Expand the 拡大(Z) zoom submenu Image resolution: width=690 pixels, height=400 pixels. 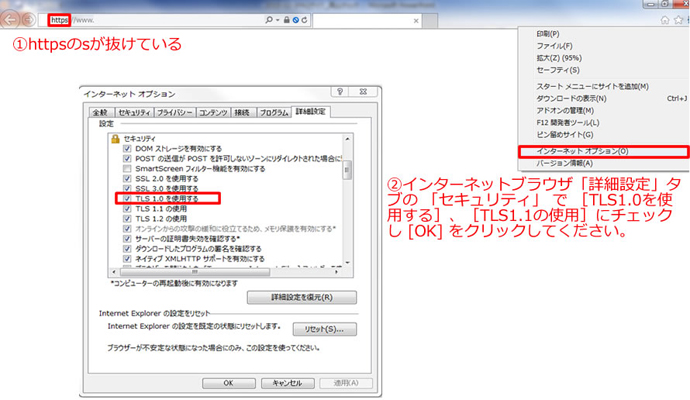pos(558,58)
